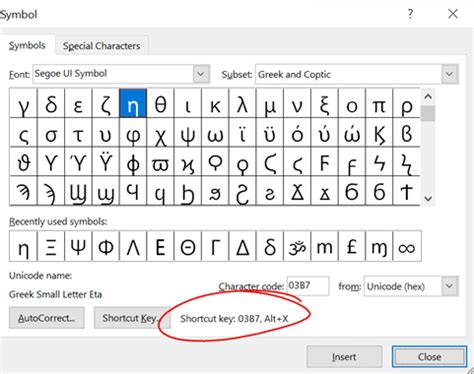Select the psi ψ symbol in grid

[x=188, y=132]
